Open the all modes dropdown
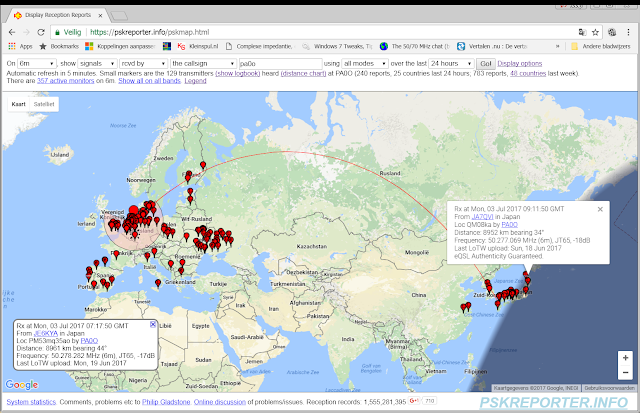The height and width of the screenshot is (413, 640). coord(364,64)
